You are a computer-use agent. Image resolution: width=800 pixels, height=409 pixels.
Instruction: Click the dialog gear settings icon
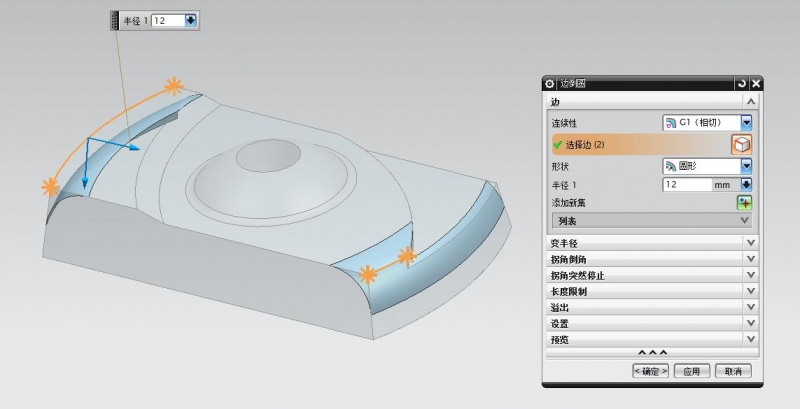549,84
